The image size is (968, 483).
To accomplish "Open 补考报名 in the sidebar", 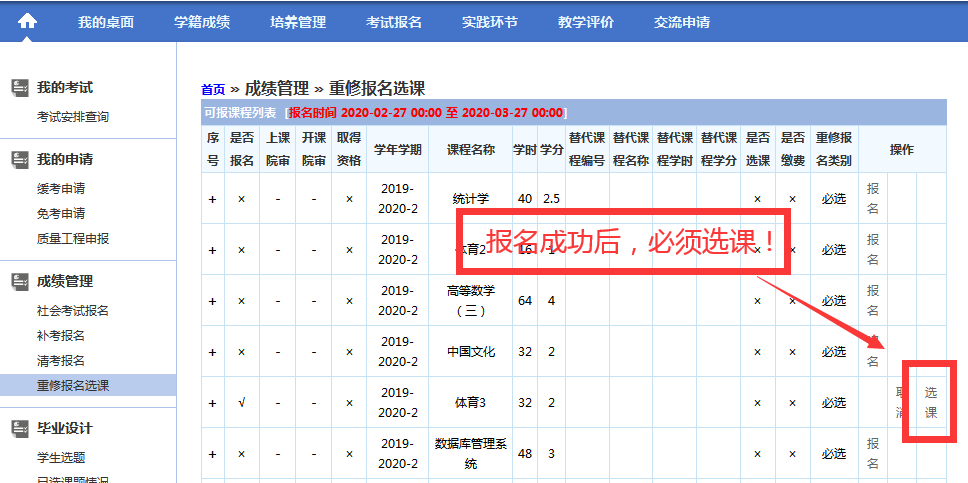I will tap(61, 336).
